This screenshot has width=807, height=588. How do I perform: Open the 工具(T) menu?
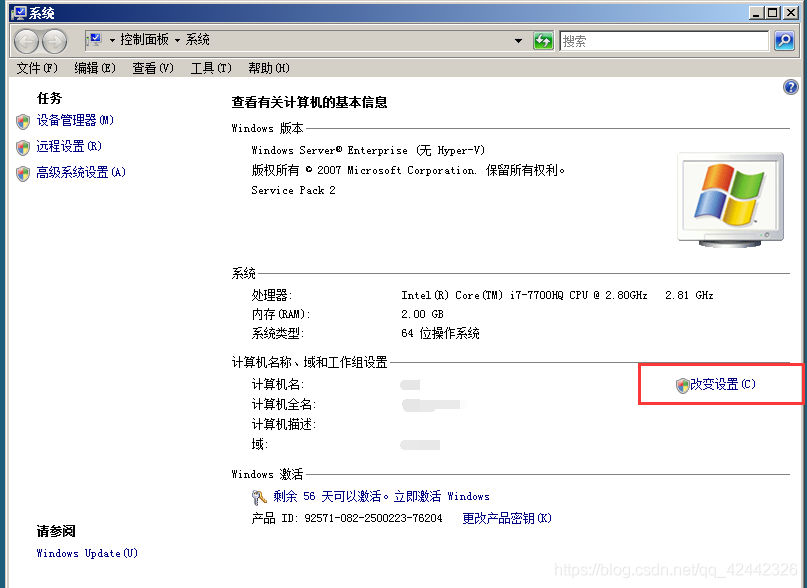pyautogui.click(x=211, y=68)
